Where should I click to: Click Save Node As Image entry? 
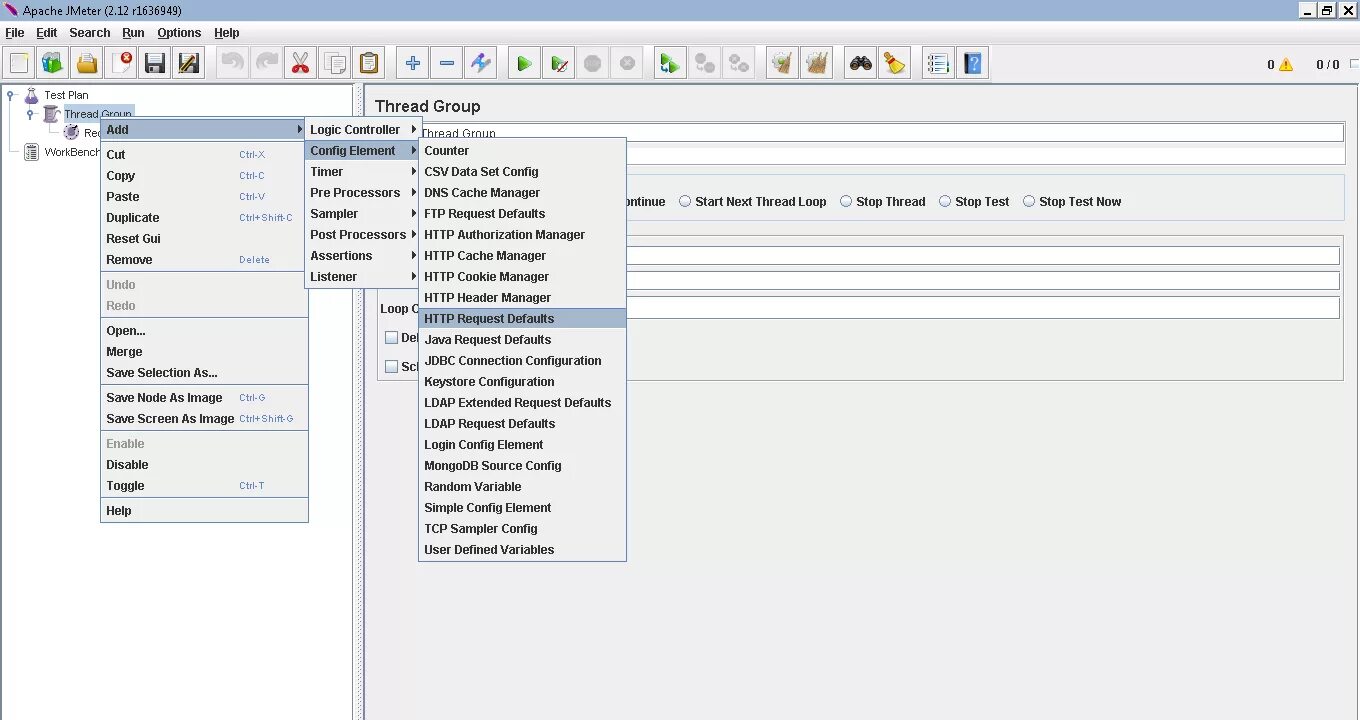point(204,397)
